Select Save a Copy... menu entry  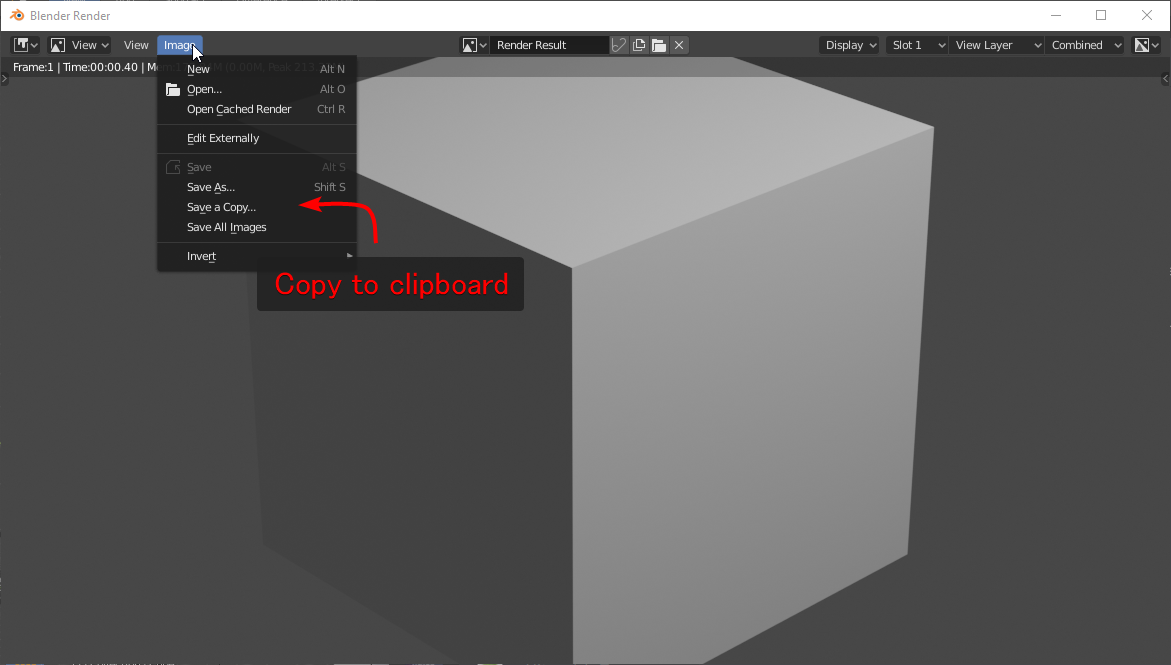[x=256, y=207]
